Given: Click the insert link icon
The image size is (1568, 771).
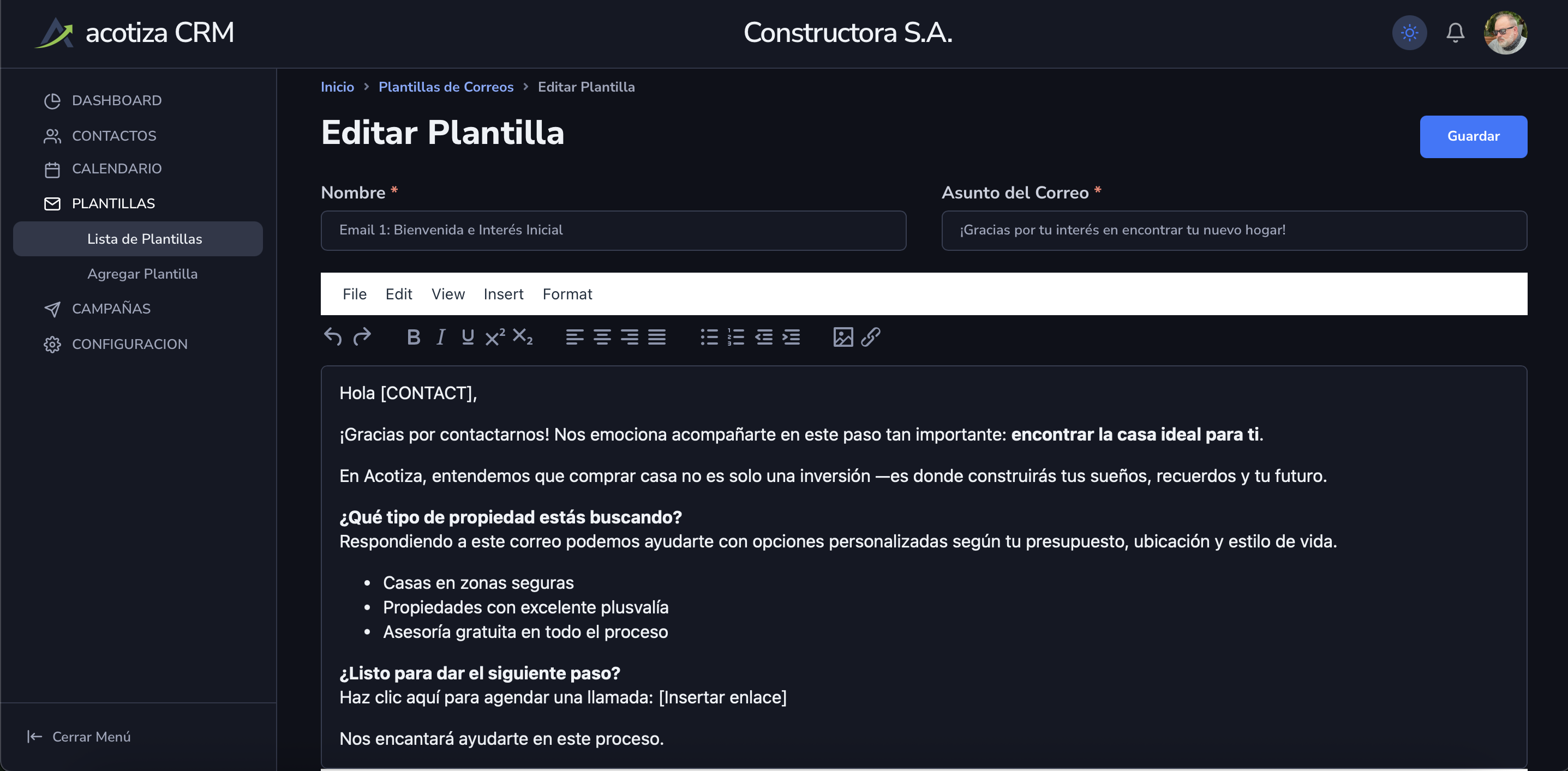Looking at the screenshot, I should [870, 336].
